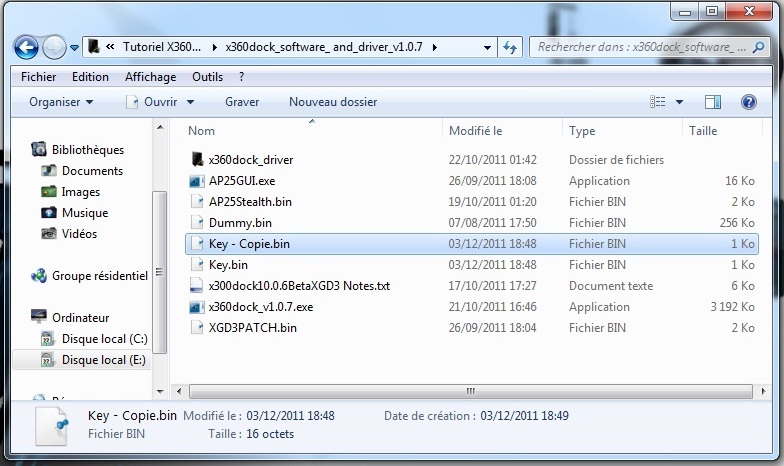The image size is (784, 466).
Task: Click the Ouvrir button
Action: [152, 102]
